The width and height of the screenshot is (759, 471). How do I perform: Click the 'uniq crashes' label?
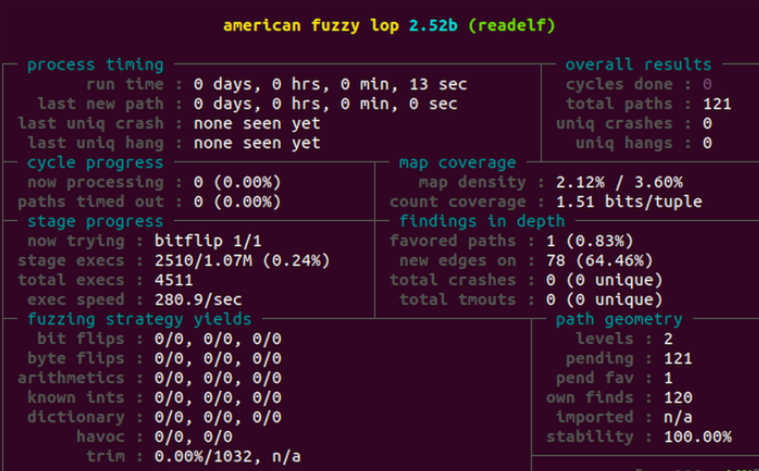[614, 123]
